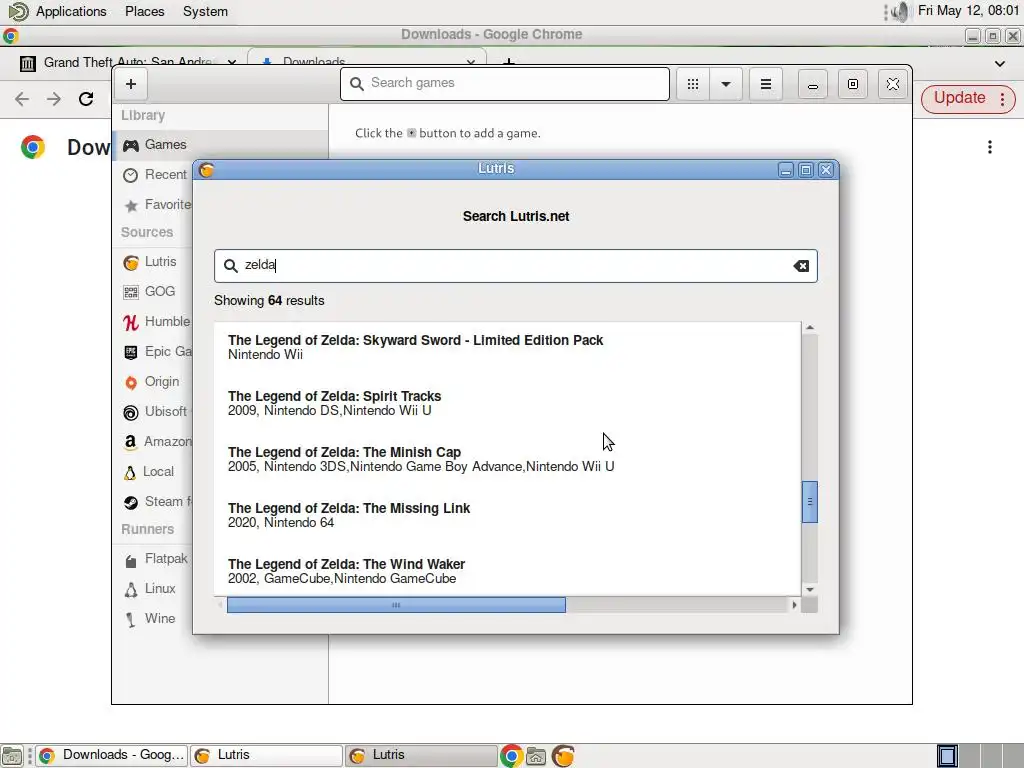1024x768 pixels.
Task: Switch to Downloads - Google Chrome taskbar entry
Action: [112, 756]
